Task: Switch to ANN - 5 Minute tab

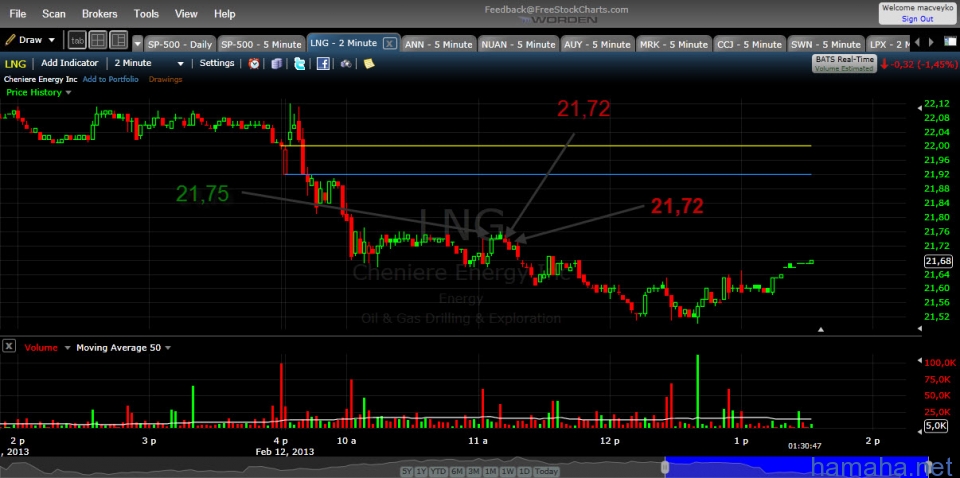Action: tap(439, 44)
